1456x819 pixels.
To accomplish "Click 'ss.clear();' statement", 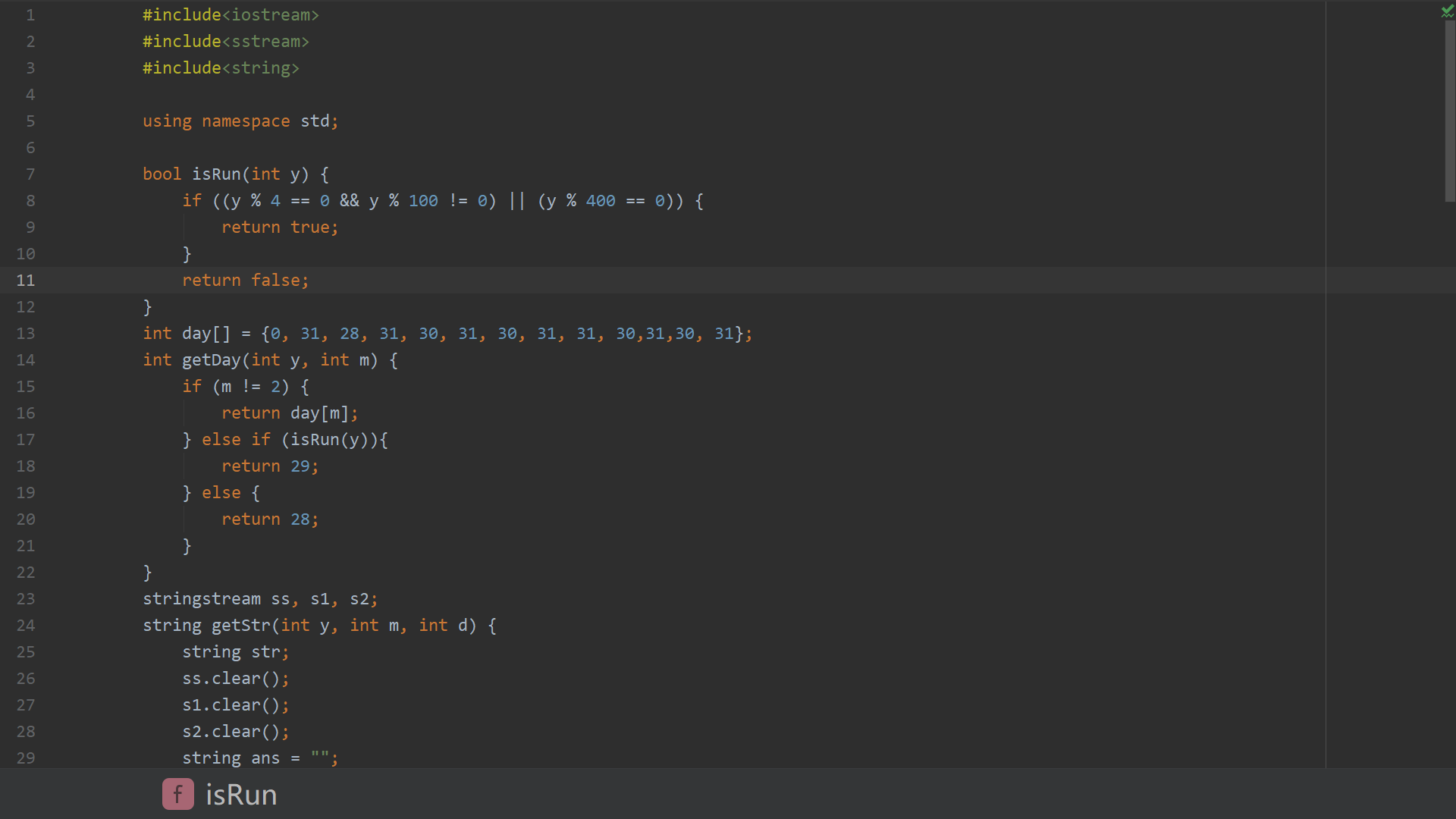I will (236, 679).
